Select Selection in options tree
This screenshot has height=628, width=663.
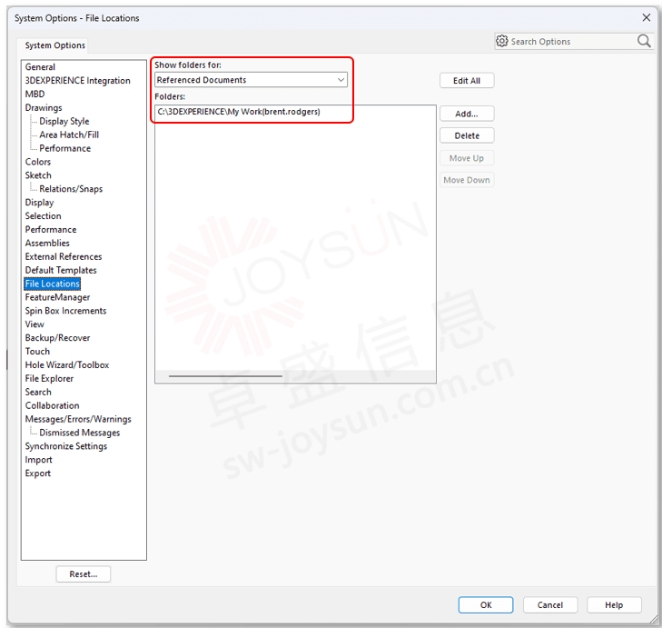click(43, 216)
